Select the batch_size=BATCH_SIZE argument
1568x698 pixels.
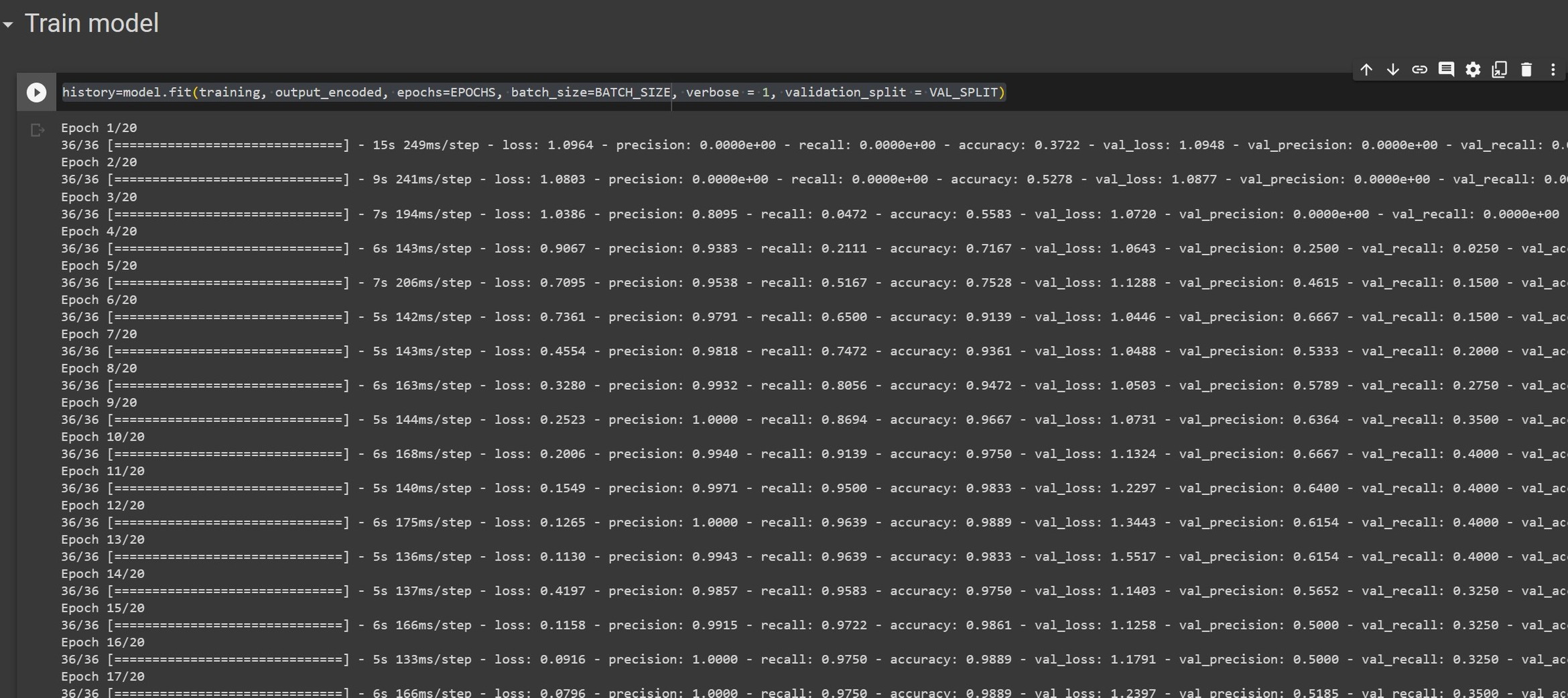590,92
